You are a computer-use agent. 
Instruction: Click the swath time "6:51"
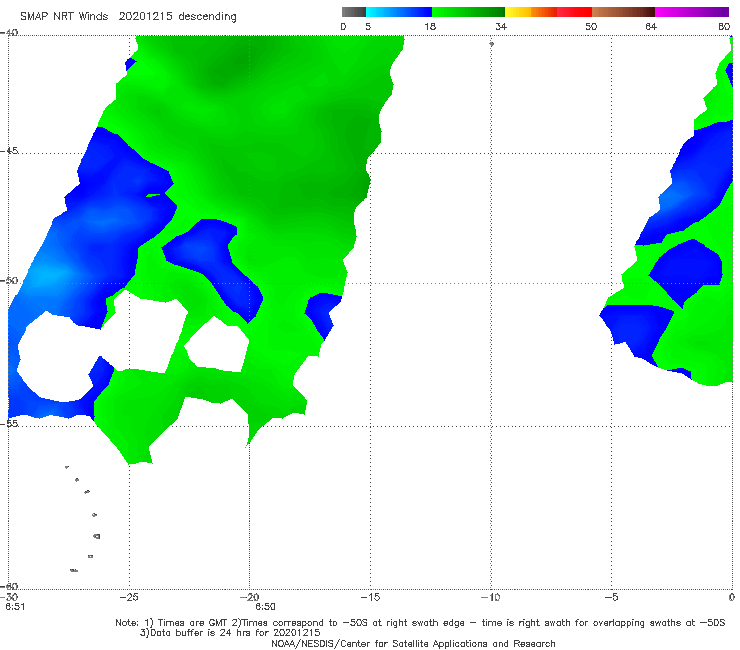[15, 607]
